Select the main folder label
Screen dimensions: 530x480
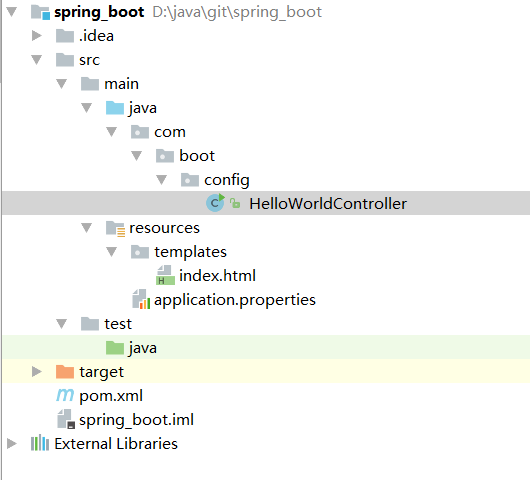click(121, 84)
